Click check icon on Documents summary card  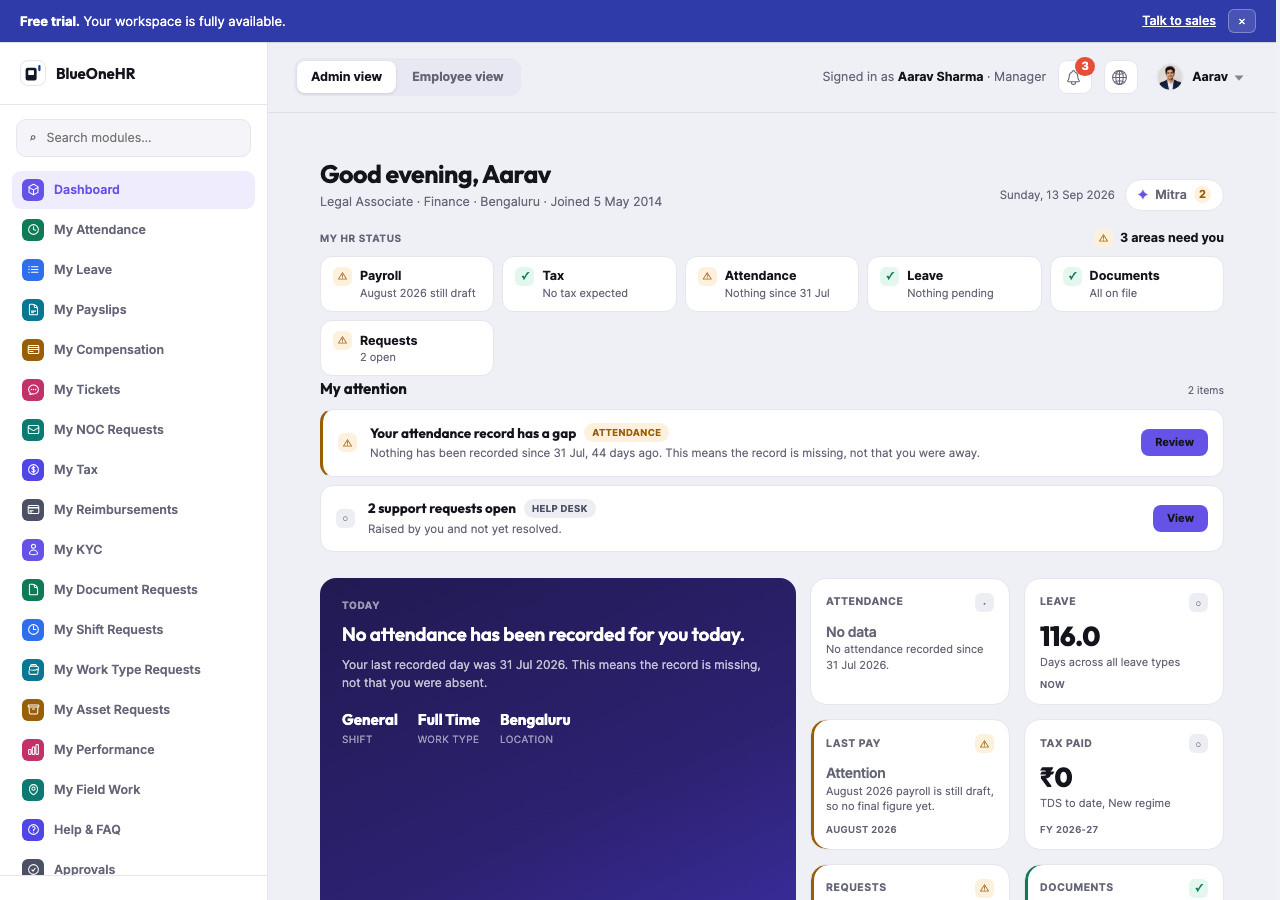[x=1198, y=888]
